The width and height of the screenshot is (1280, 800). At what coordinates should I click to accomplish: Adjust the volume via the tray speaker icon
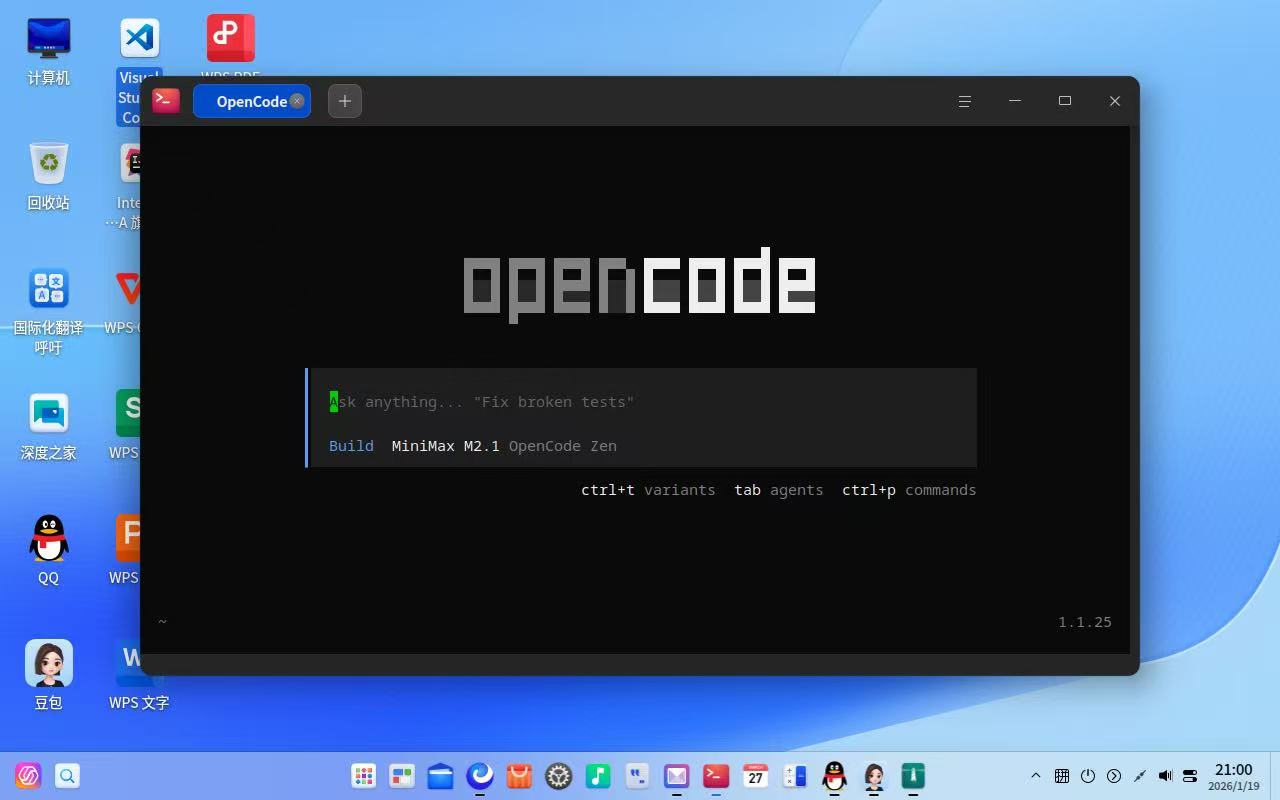(x=1164, y=775)
